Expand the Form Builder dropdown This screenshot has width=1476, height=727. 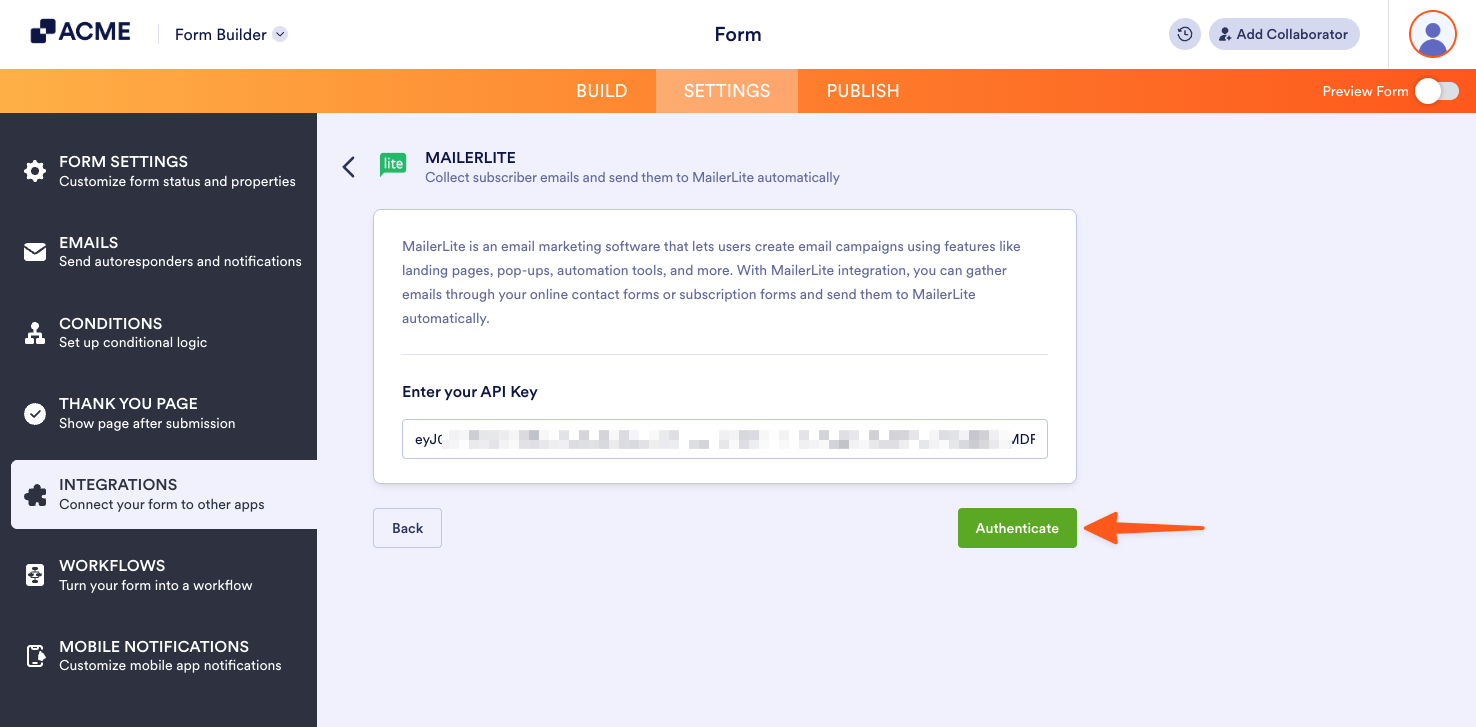pyautogui.click(x=230, y=34)
